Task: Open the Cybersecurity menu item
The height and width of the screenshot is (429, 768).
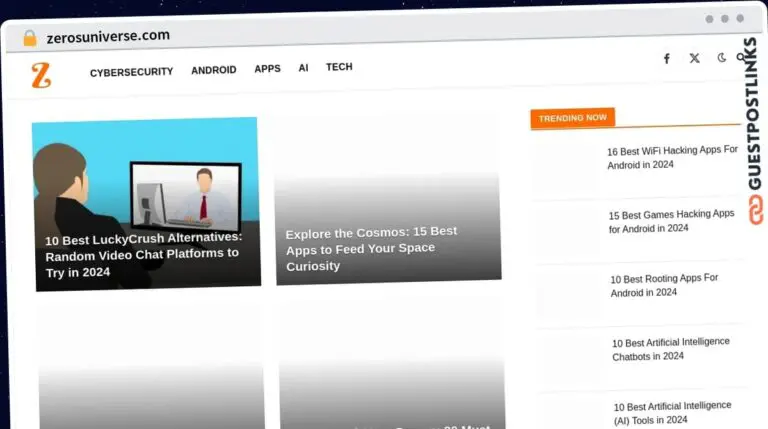Action: (x=131, y=72)
